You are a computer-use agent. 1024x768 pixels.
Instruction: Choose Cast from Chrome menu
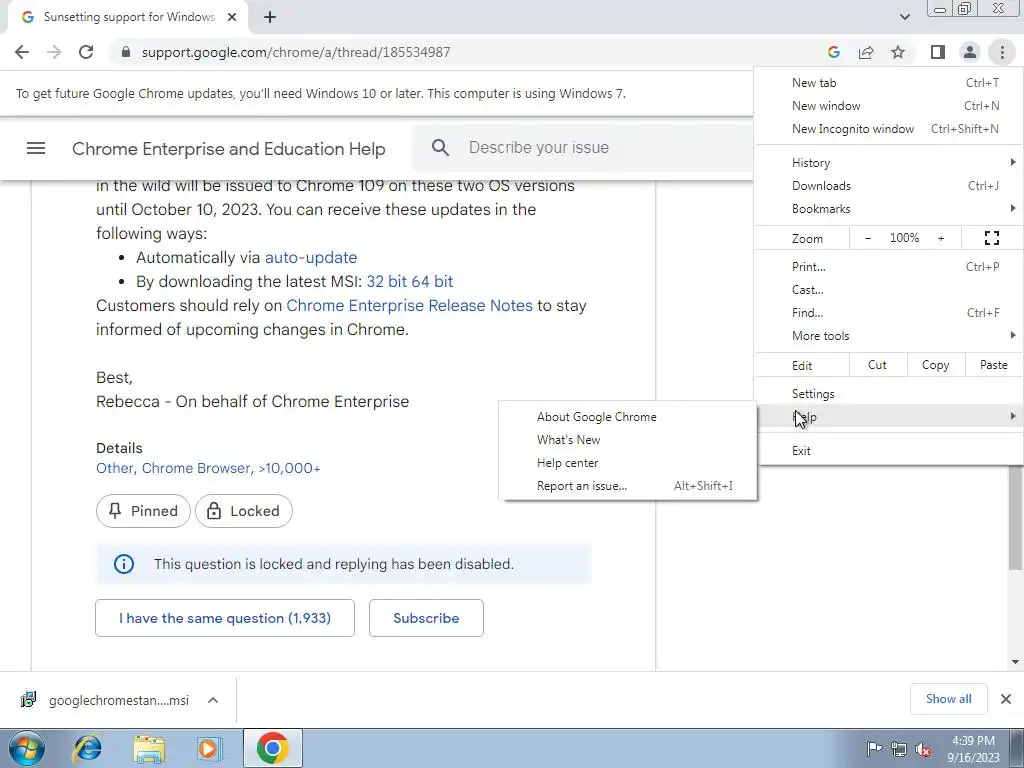[888, 289]
